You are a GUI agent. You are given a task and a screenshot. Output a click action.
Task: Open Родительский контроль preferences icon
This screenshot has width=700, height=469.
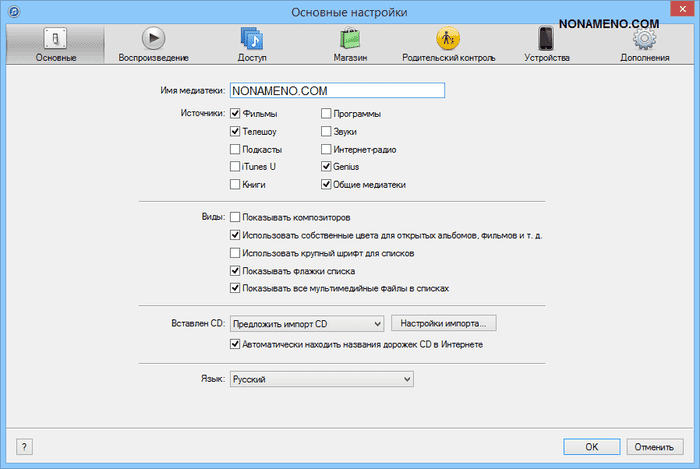[448, 39]
